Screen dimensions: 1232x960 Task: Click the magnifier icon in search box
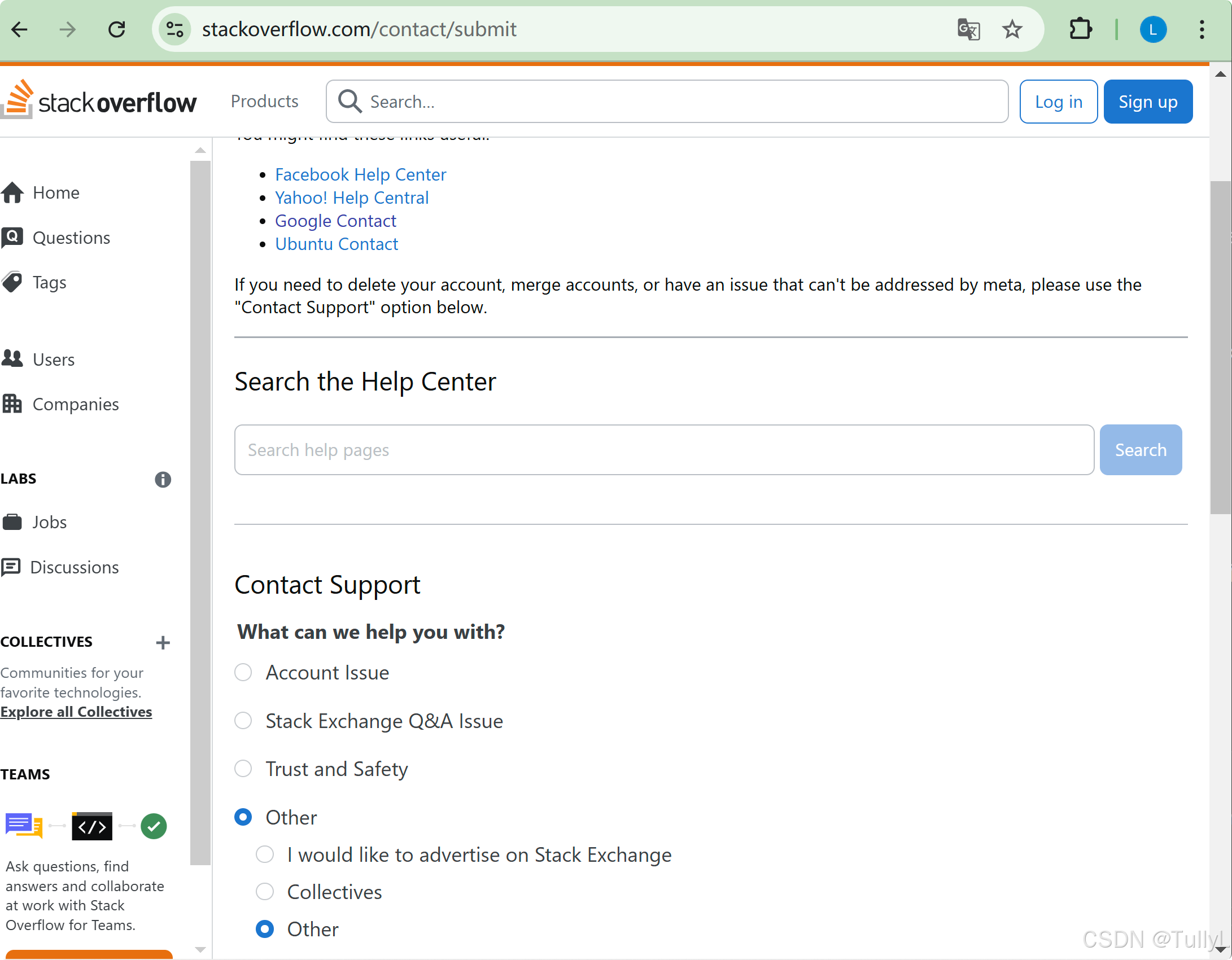(349, 102)
